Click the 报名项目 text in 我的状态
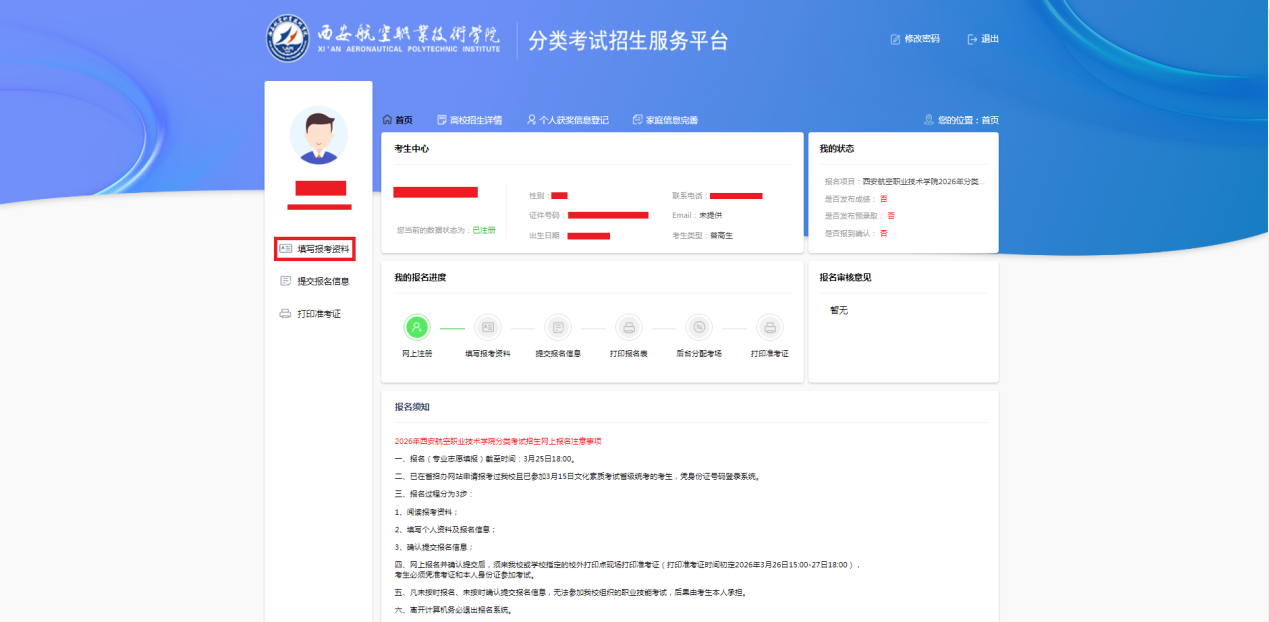This screenshot has width=1270, height=622. [x=905, y=182]
